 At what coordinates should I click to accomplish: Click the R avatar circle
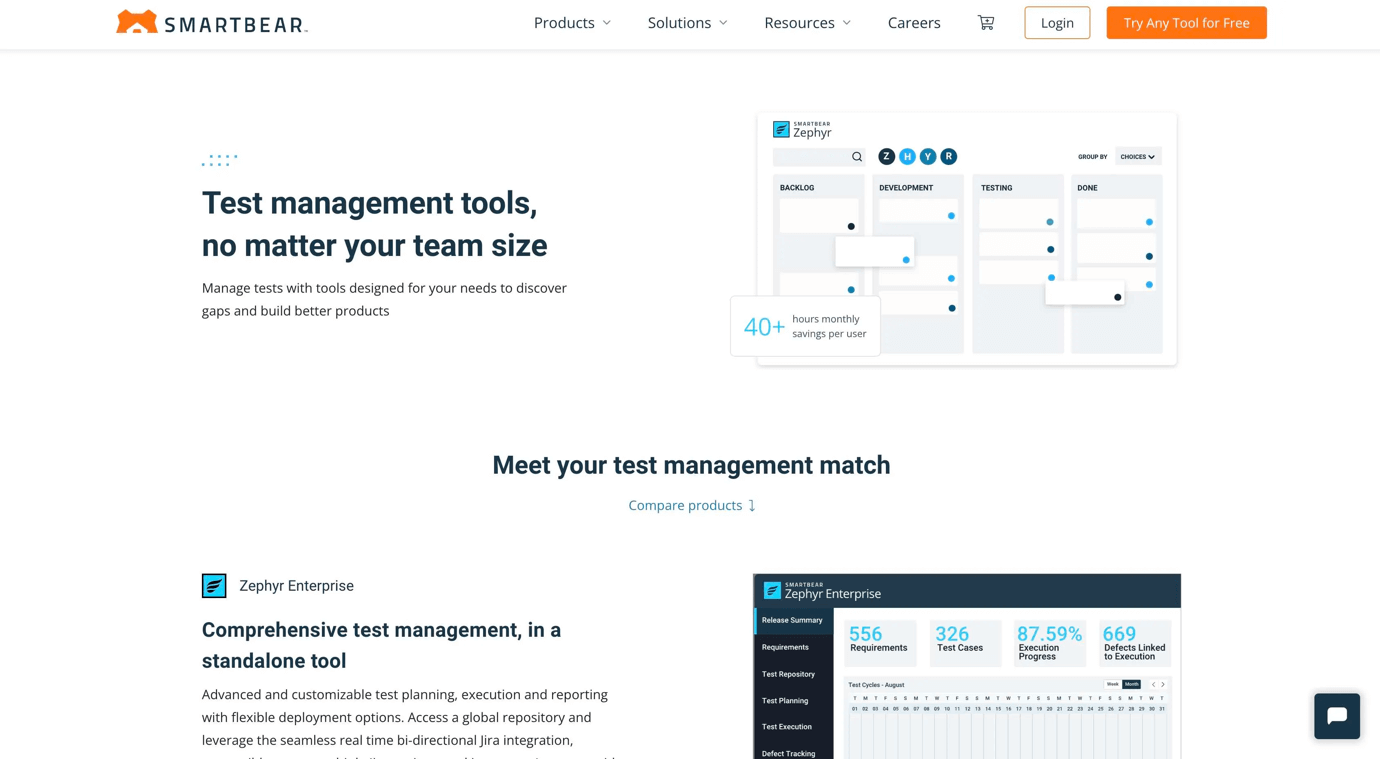click(949, 157)
